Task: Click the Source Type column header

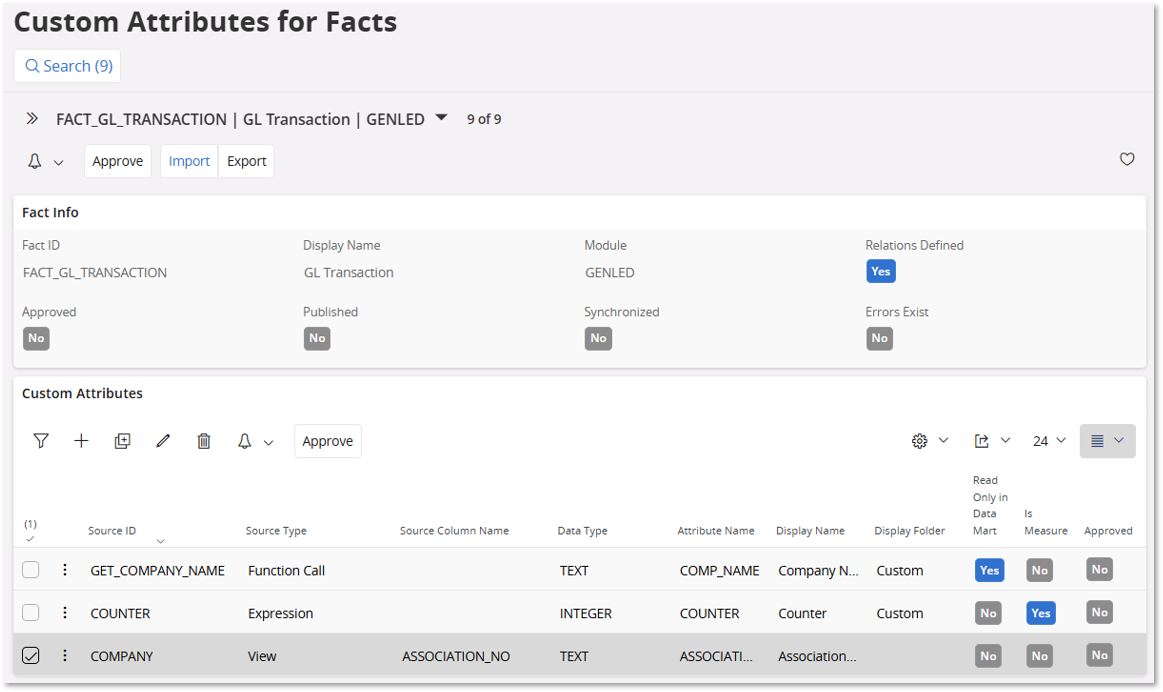Action: click(276, 531)
